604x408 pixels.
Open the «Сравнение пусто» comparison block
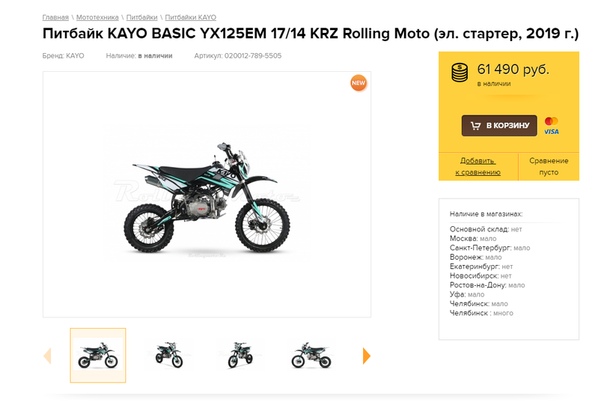[548, 166]
